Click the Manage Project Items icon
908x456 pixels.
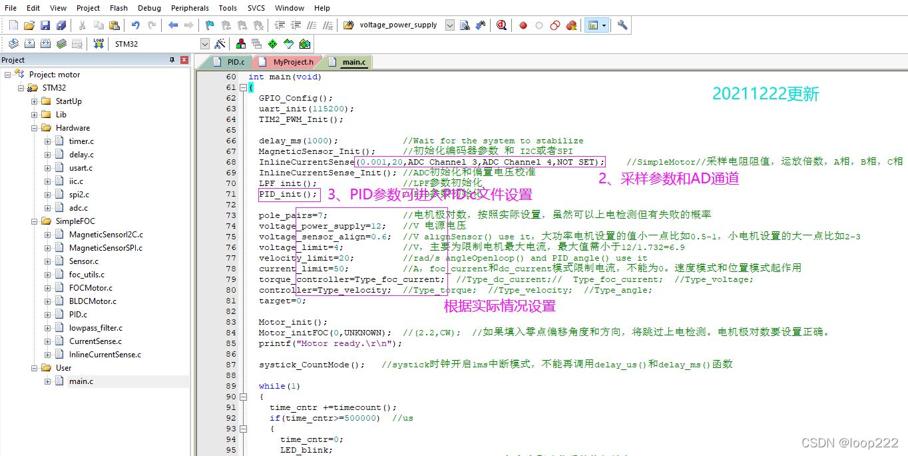coord(241,44)
